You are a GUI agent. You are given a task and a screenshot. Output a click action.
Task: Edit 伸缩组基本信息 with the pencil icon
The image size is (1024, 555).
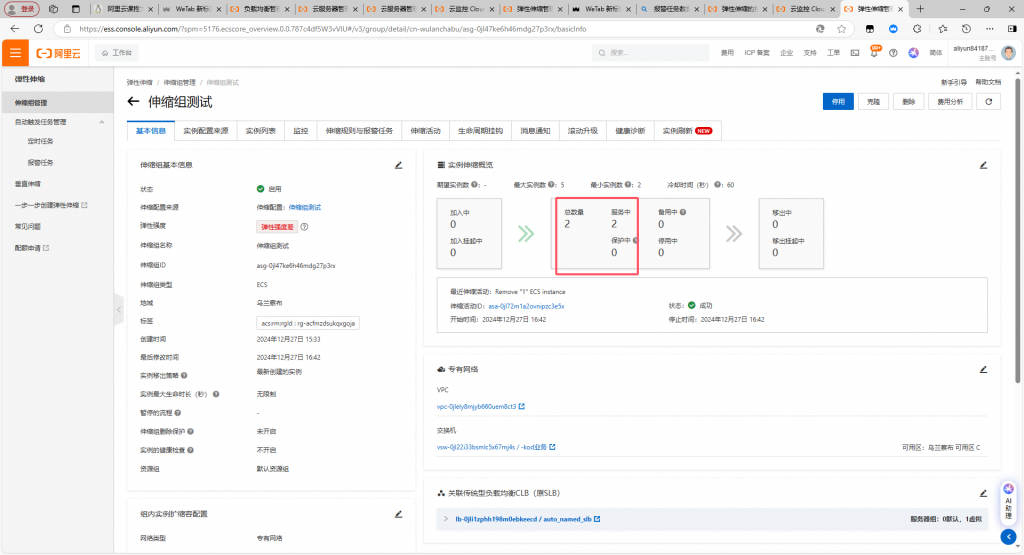398,165
